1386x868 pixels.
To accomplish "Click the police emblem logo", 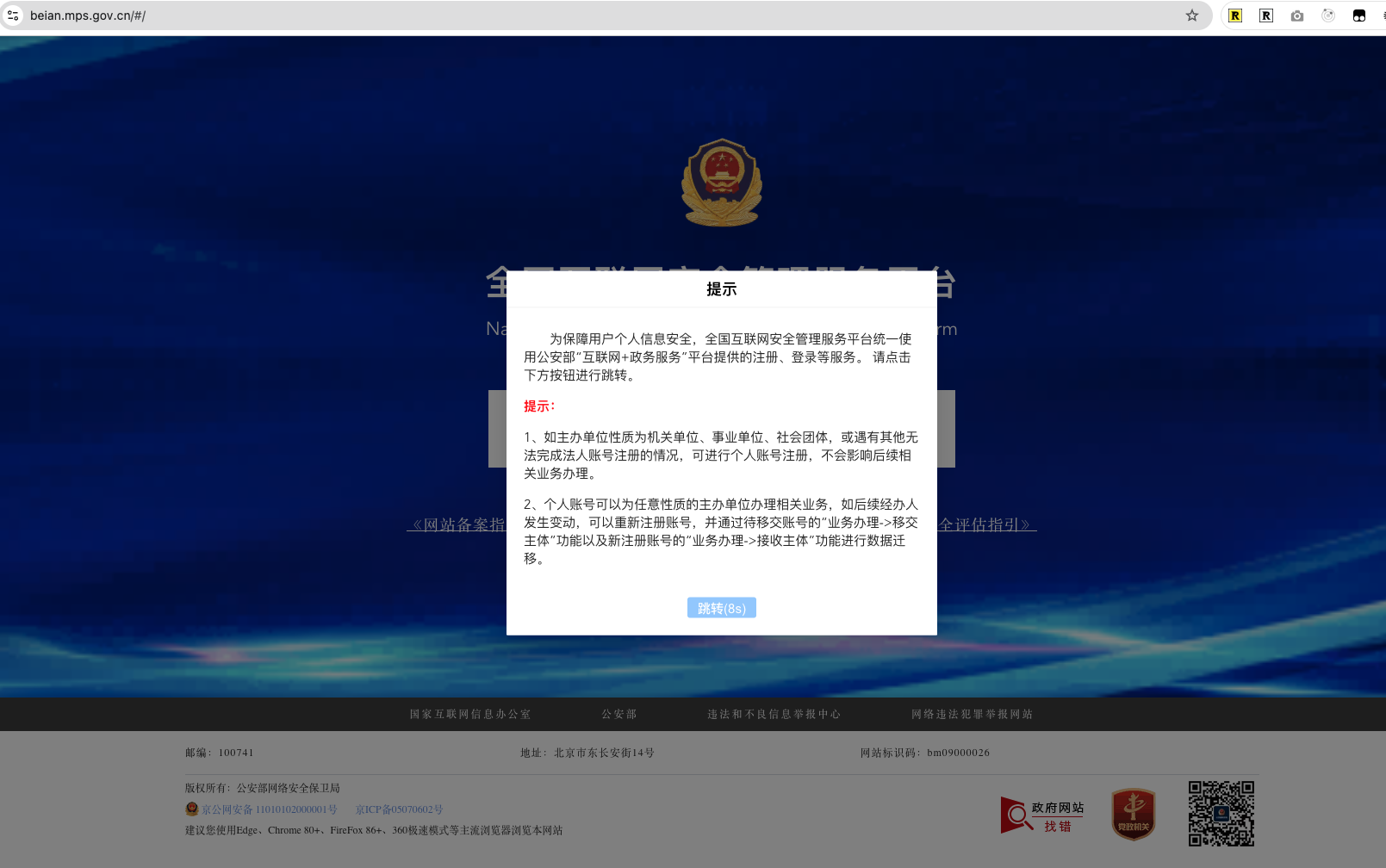I will pyautogui.click(x=722, y=183).
